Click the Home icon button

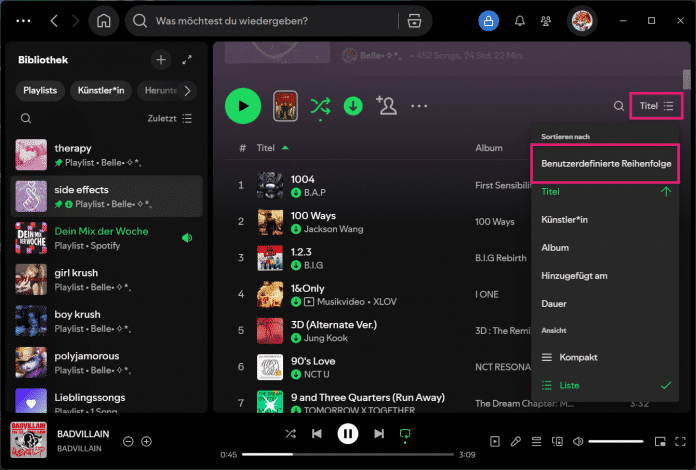tap(103, 21)
